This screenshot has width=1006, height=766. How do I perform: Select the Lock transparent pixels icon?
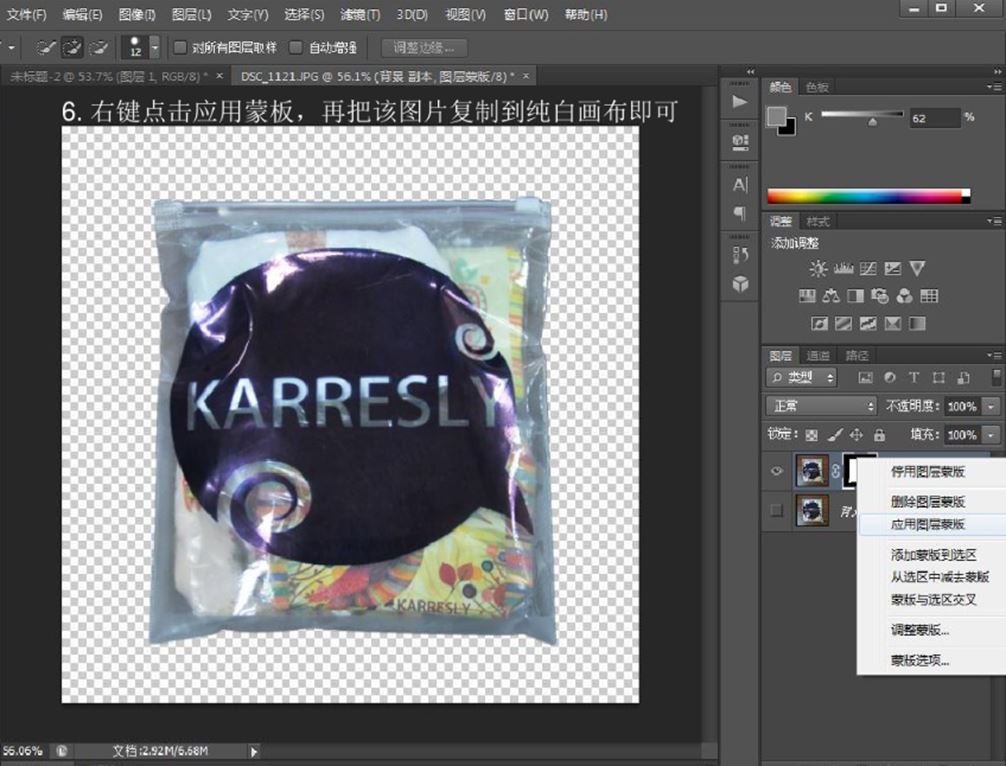[x=811, y=435]
